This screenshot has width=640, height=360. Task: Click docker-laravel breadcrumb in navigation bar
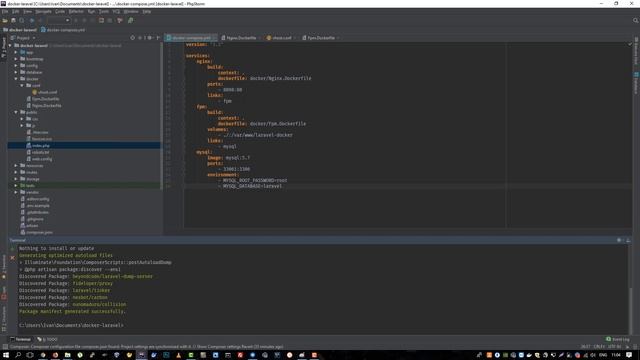[x=20, y=30]
